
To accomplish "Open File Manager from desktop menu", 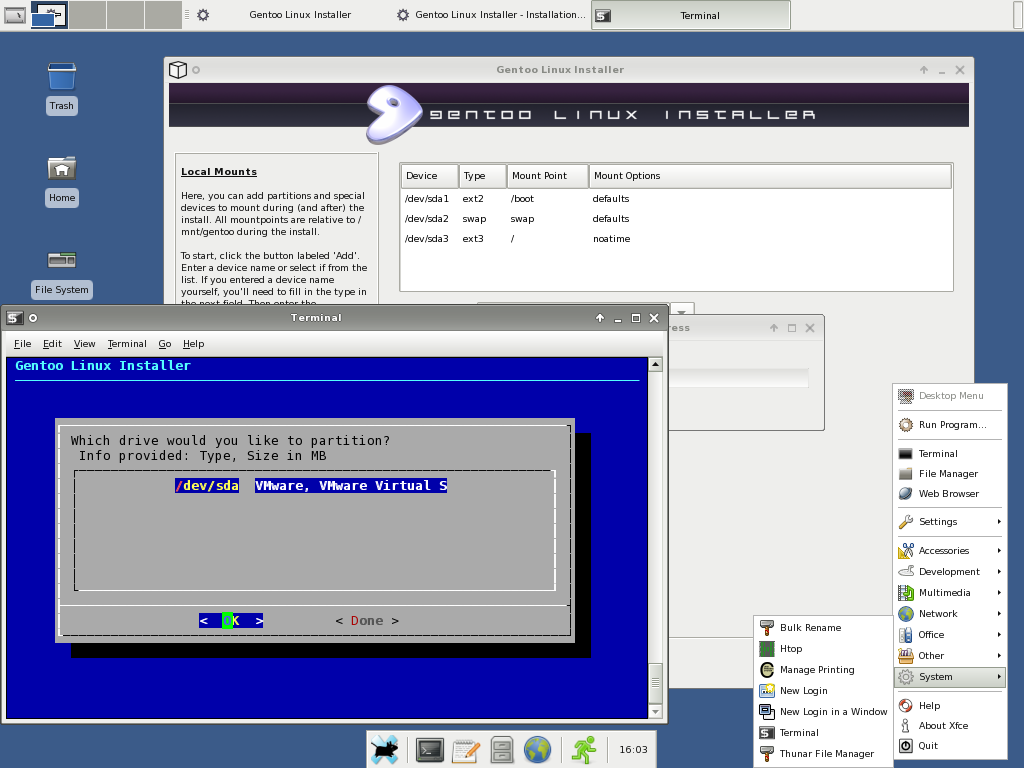I will coord(949,473).
